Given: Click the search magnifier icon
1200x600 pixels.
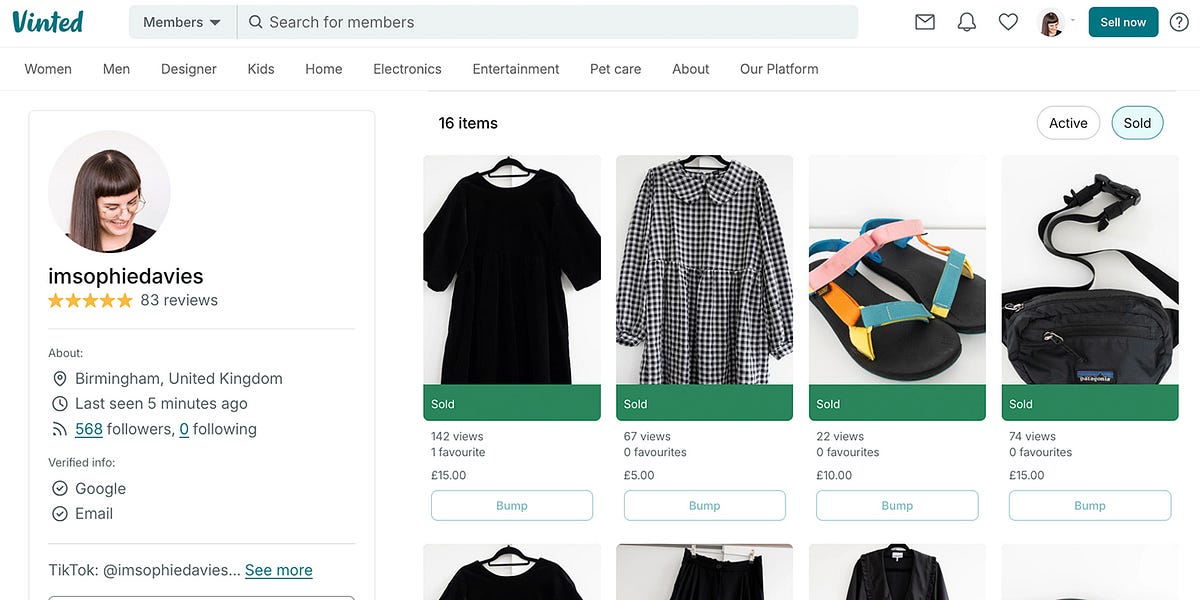Looking at the screenshot, I should pyautogui.click(x=255, y=21).
